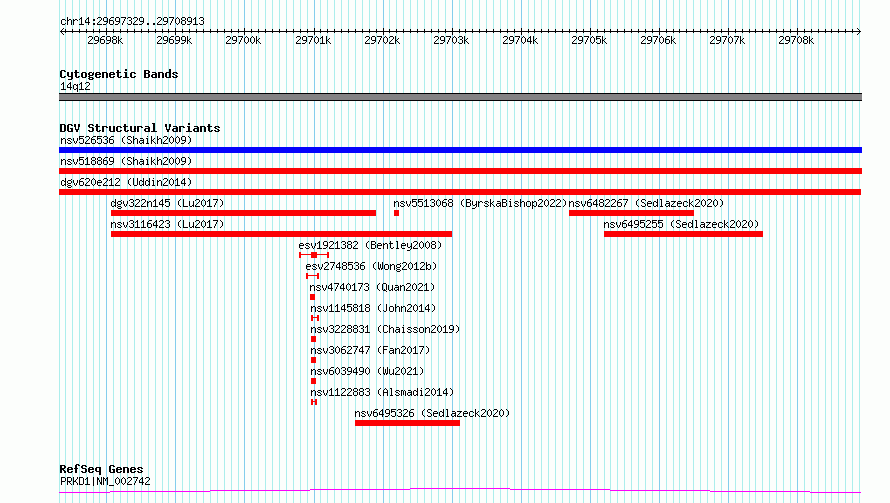Click the nsv1145818 variant glyph
Image resolution: width=890 pixels, height=503 pixels.
315,318
